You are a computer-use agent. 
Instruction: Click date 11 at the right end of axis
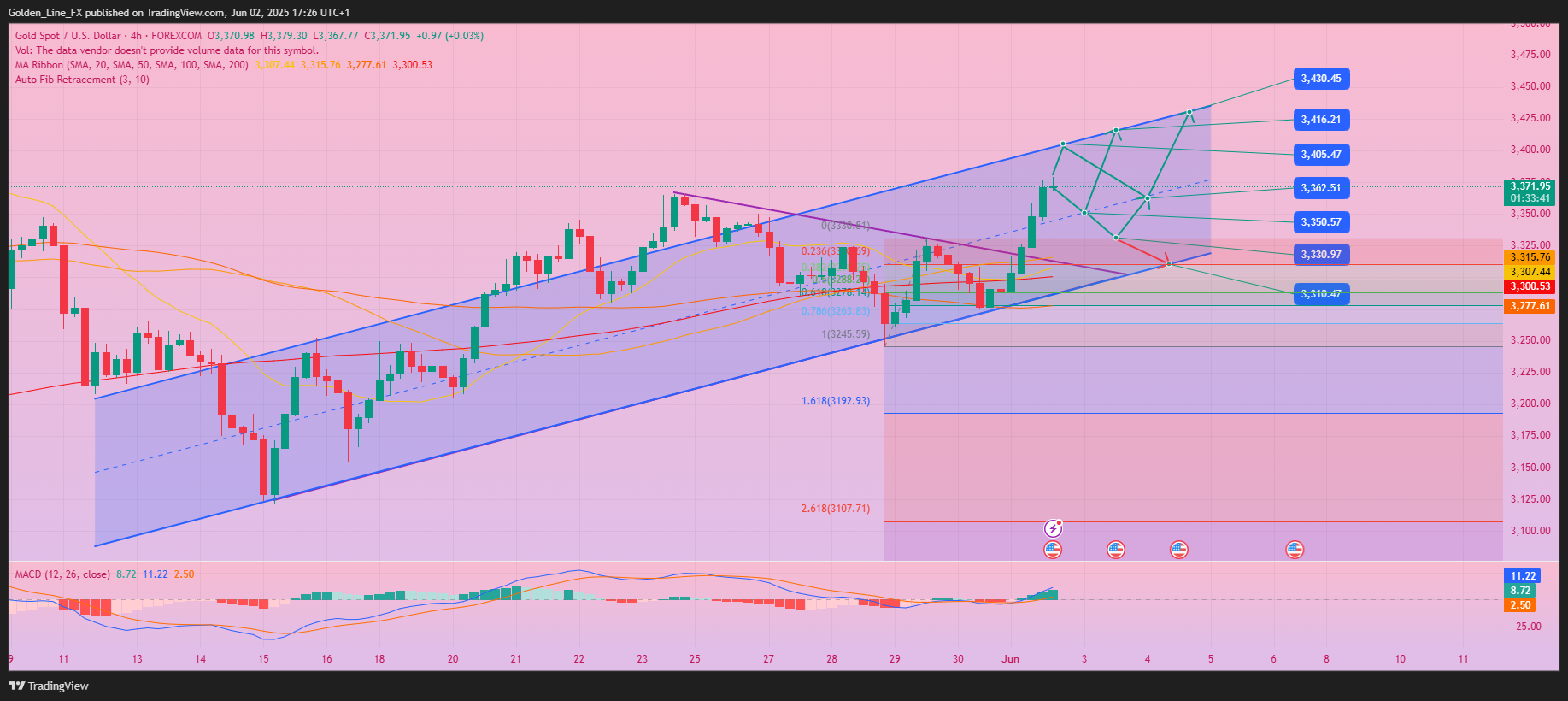click(x=1463, y=659)
